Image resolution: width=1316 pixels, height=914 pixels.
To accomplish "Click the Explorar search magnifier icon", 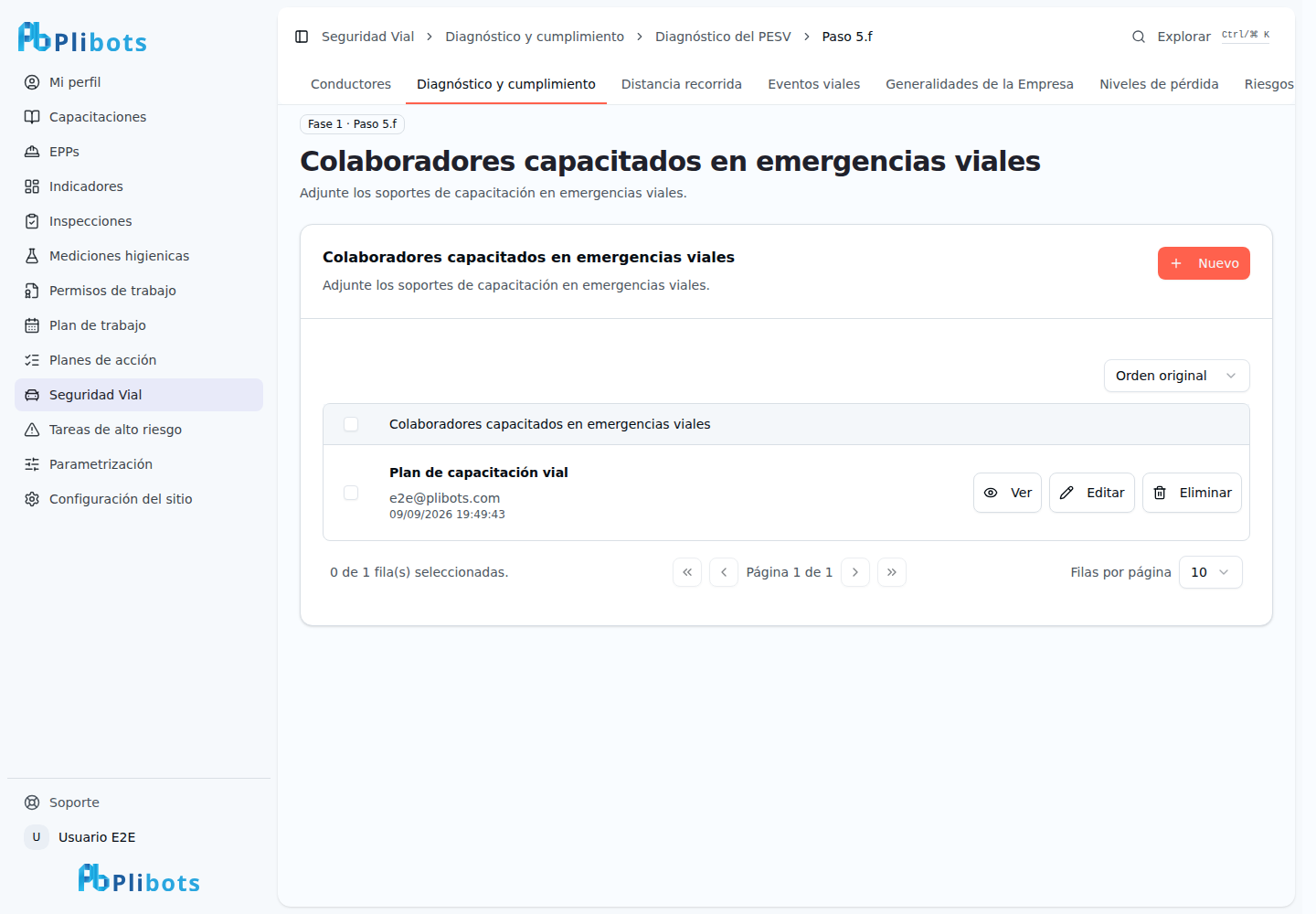I will click(x=1139, y=37).
